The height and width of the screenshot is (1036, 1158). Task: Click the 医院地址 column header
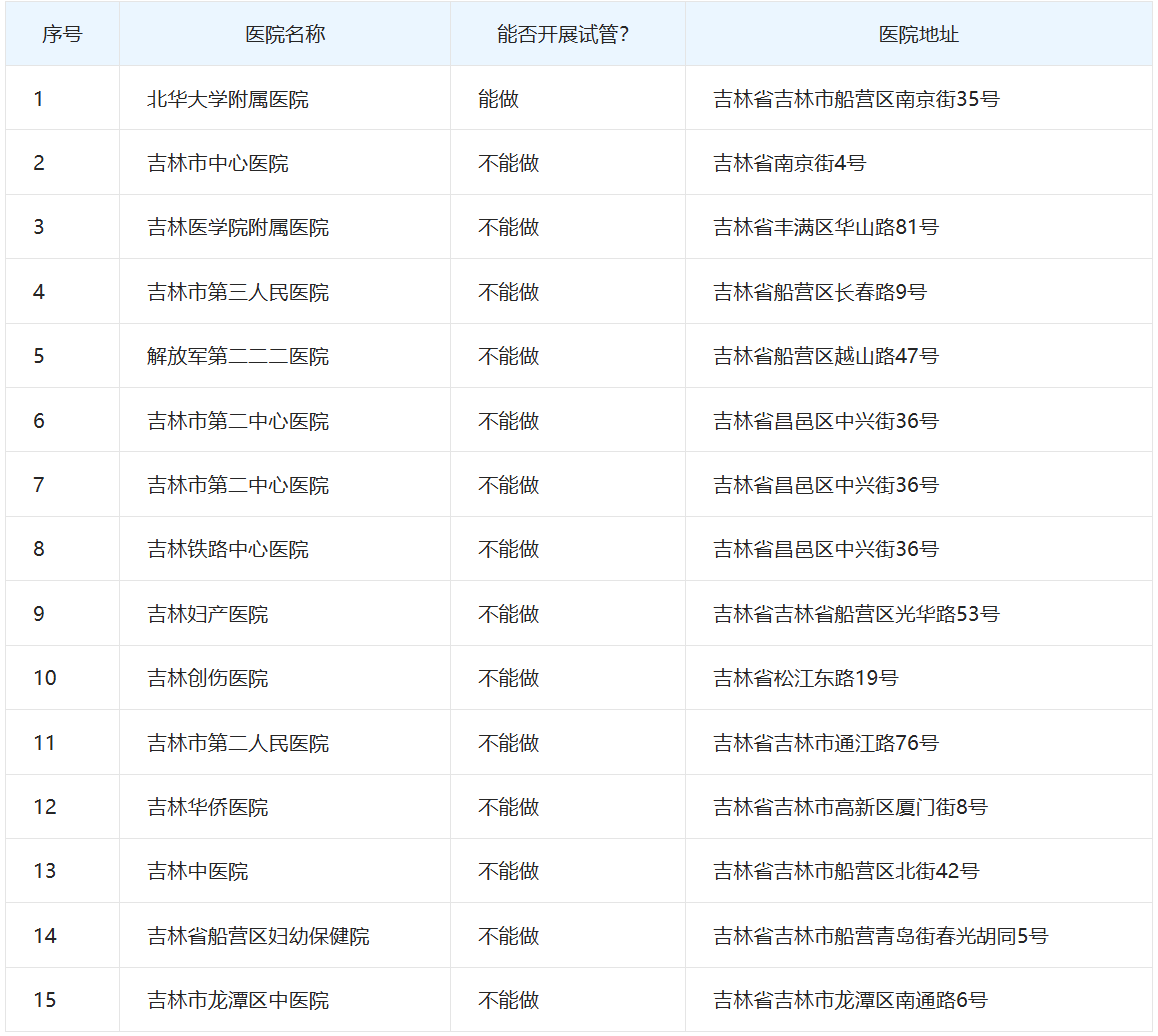point(919,35)
